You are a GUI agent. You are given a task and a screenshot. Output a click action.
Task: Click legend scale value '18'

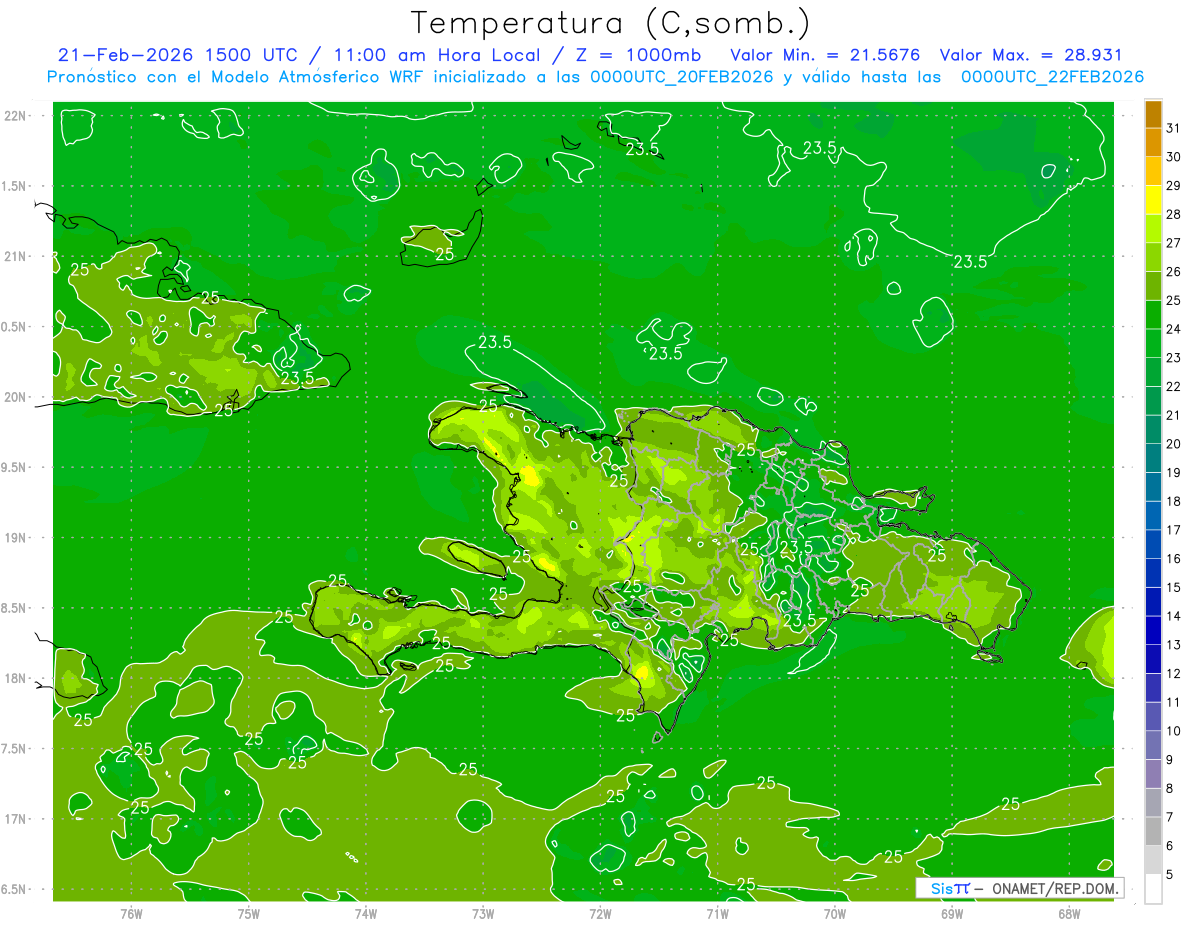[1173, 501]
